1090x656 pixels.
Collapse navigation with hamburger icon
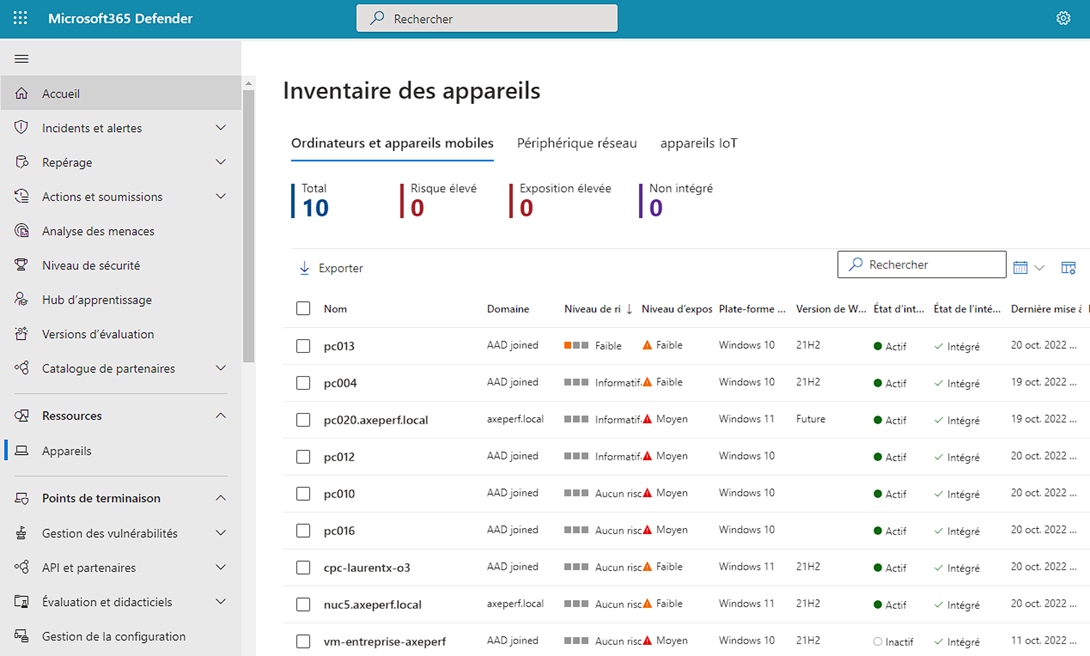[21, 59]
